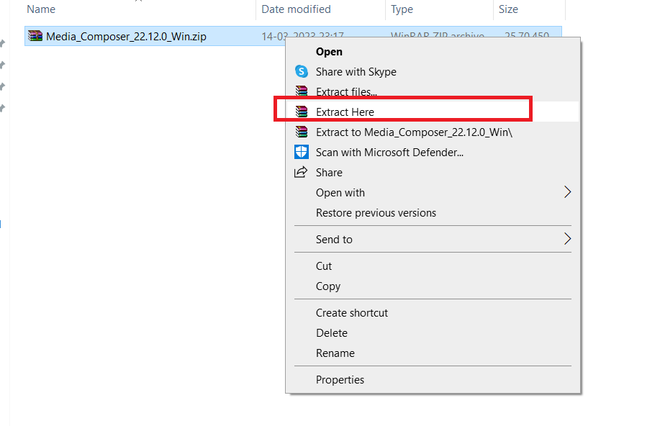
Task: Click the Skype icon in context menu
Action: pyautogui.click(x=301, y=72)
